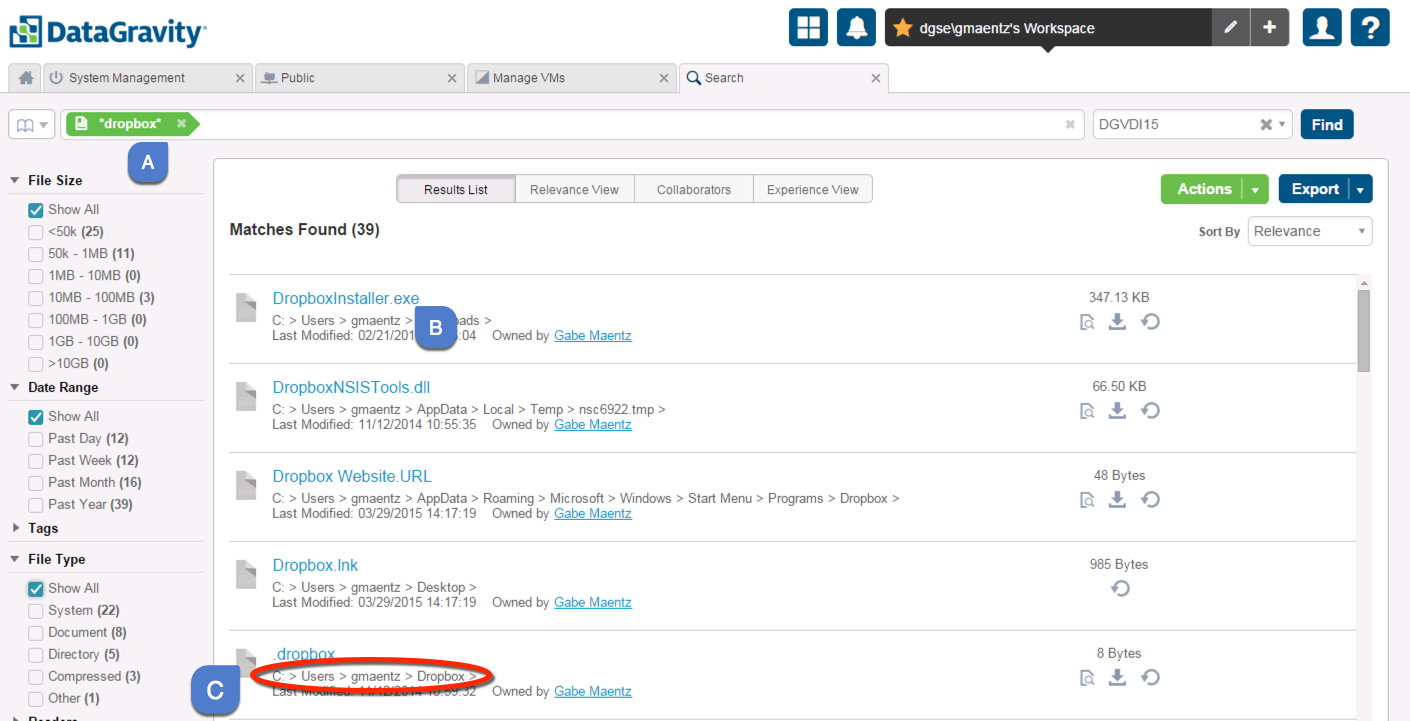1410x721 pixels.
Task: Open saved searches book dropdown
Action: click(33, 125)
